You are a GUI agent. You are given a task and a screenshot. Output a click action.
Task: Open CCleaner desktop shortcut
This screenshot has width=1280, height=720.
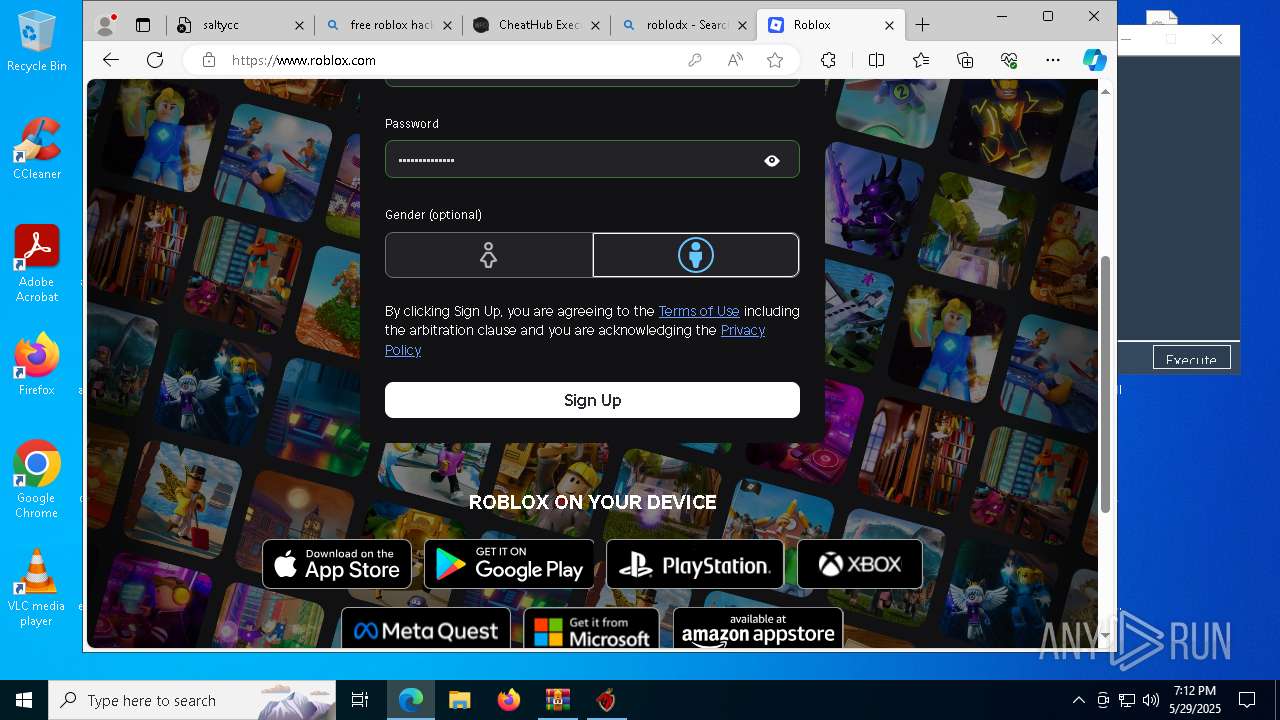click(37, 149)
